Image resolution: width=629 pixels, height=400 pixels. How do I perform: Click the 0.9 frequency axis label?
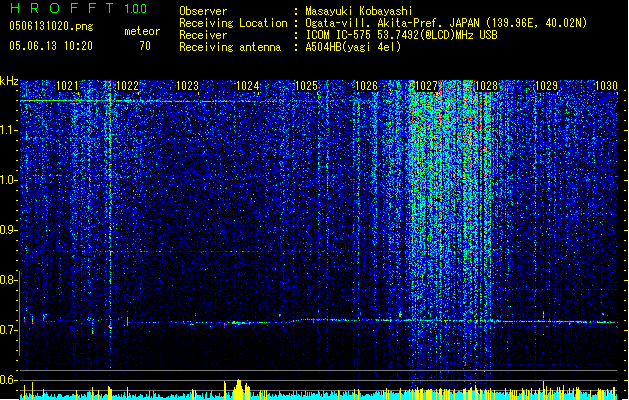click(9, 230)
